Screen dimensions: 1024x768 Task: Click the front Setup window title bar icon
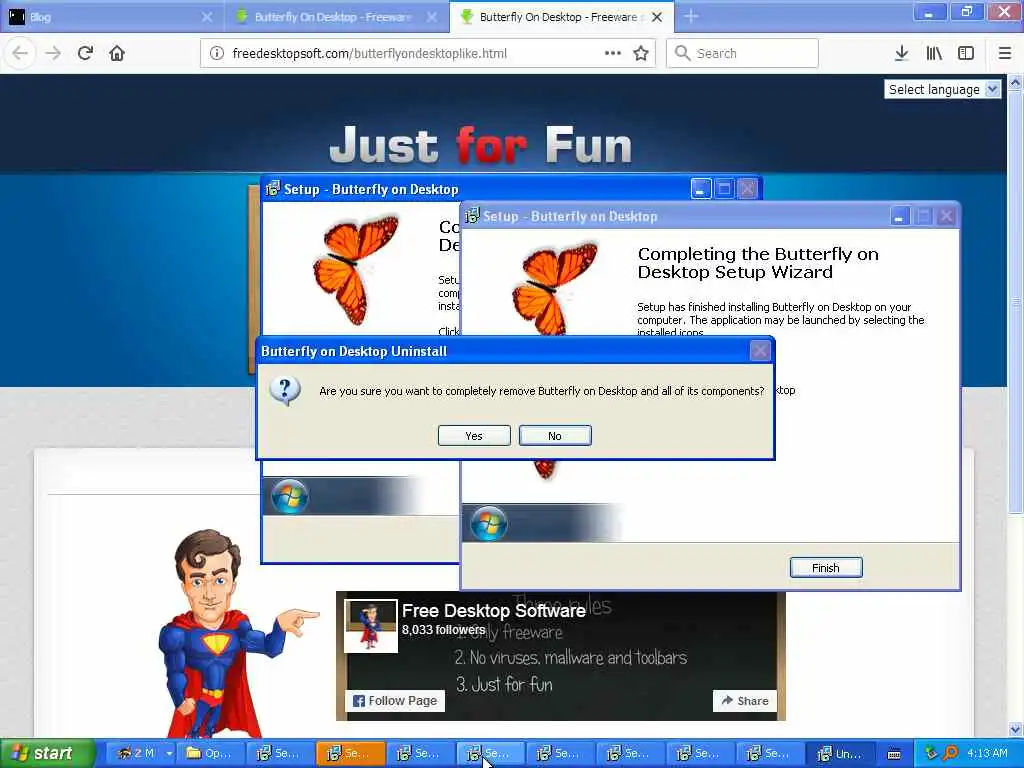click(472, 216)
